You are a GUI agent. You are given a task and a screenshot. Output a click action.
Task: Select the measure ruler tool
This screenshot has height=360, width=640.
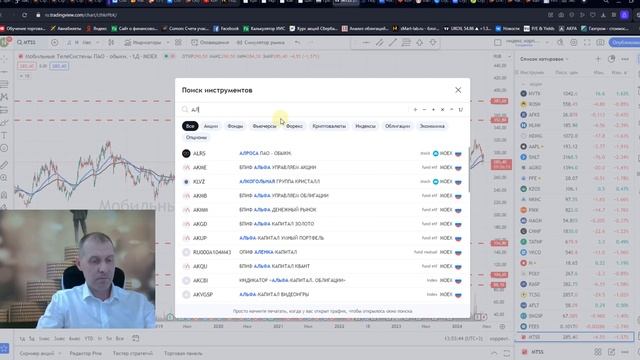(4, 165)
